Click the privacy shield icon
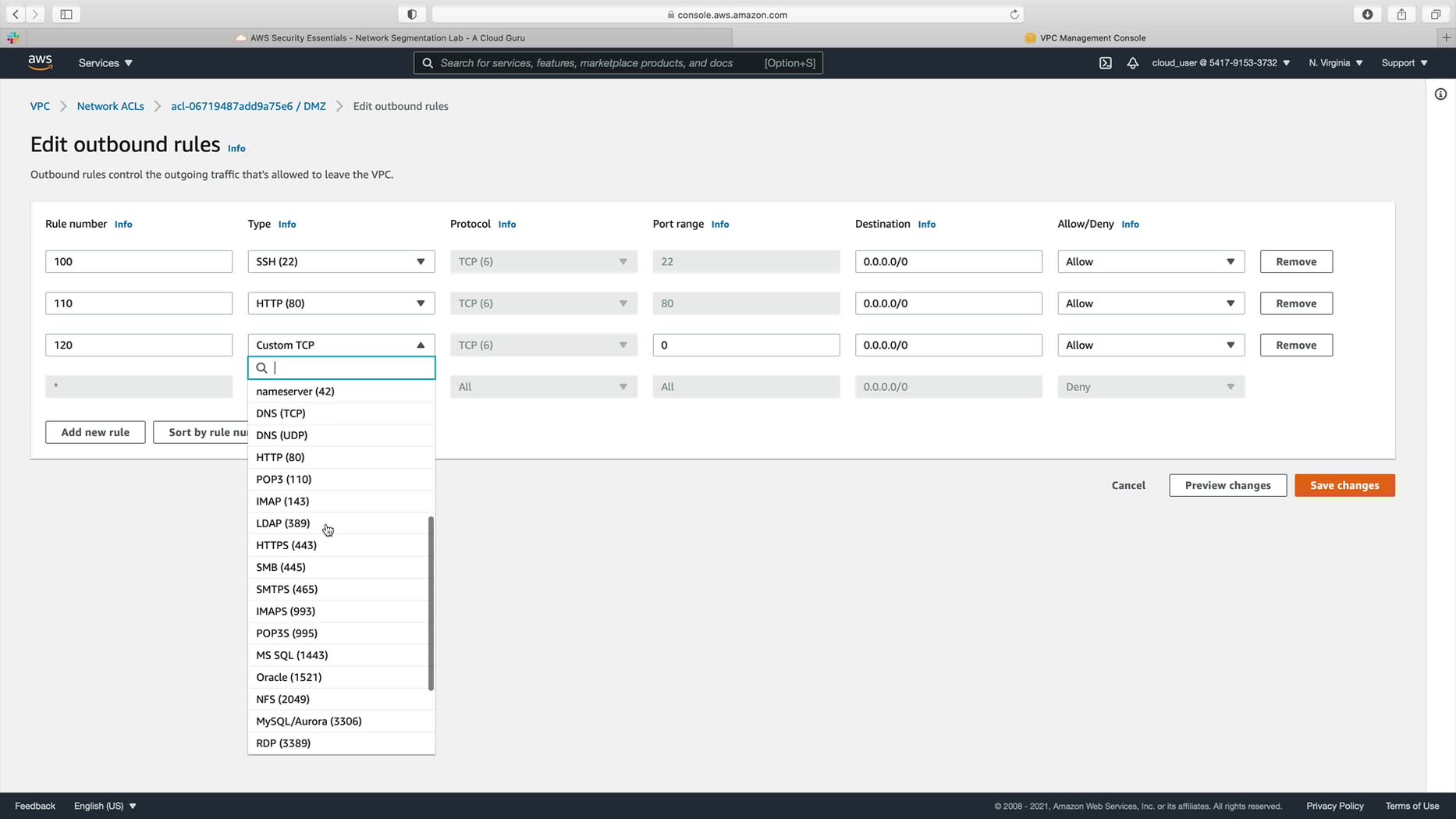The height and width of the screenshot is (819, 1456). pyautogui.click(x=412, y=14)
